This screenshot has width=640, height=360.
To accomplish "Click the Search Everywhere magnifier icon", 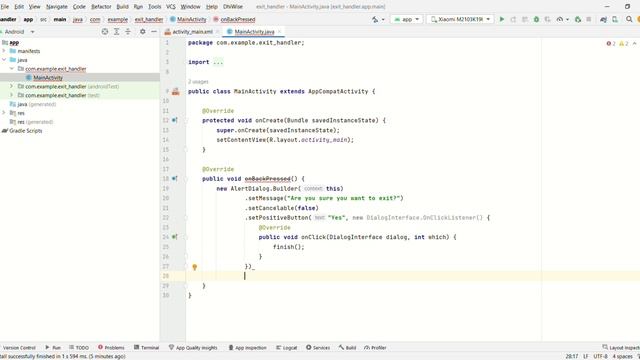I will (x=629, y=19).
